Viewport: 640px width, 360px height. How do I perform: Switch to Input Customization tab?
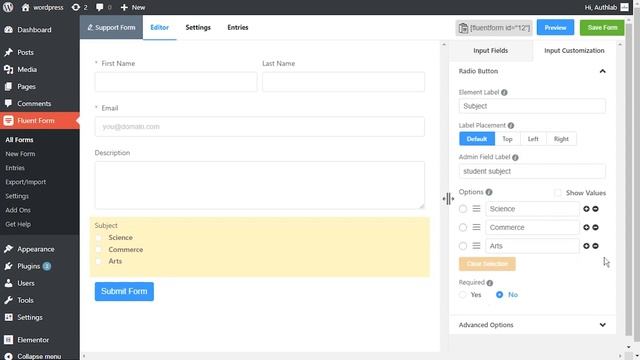[574, 51]
